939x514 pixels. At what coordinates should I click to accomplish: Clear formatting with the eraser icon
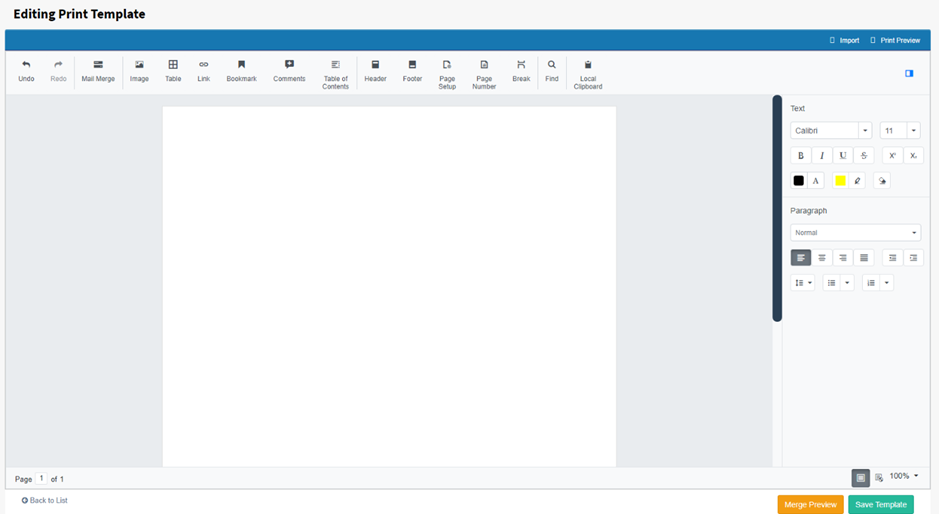click(x=882, y=180)
